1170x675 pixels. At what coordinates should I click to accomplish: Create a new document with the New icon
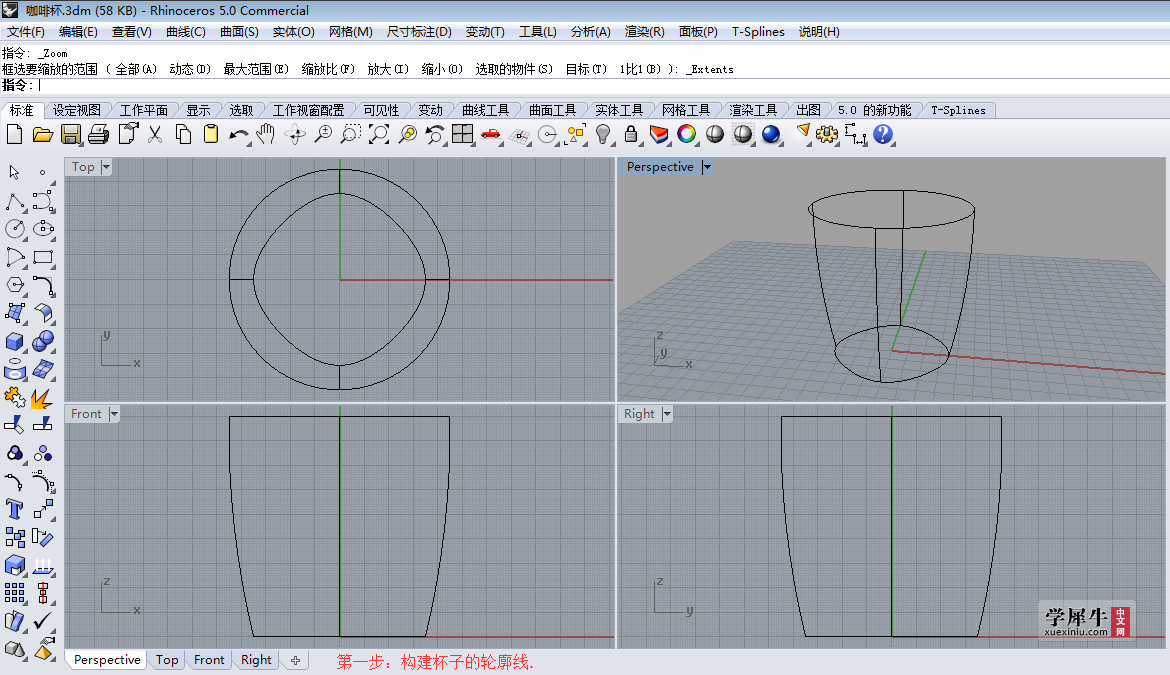[14, 134]
